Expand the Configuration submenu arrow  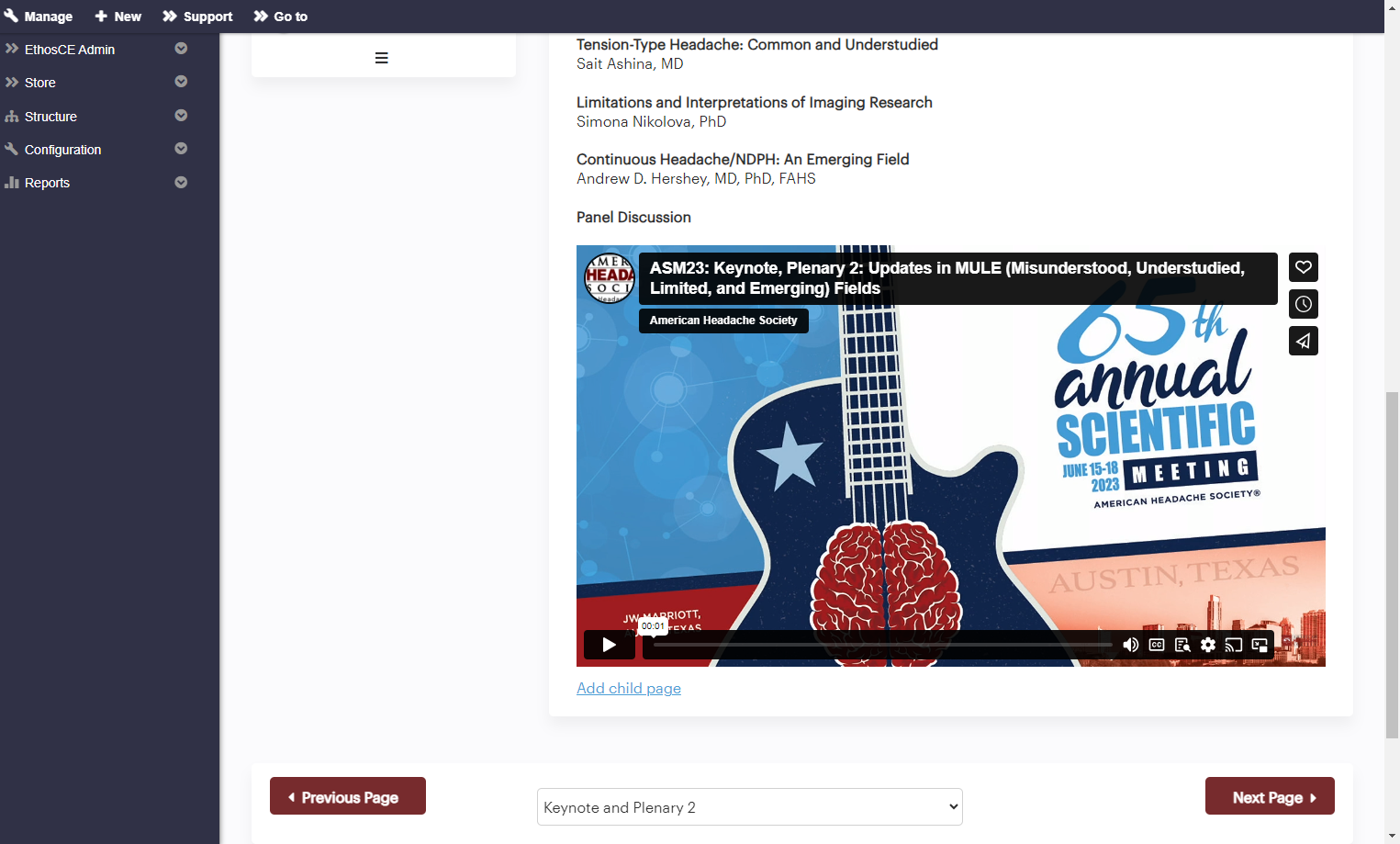pos(181,149)
